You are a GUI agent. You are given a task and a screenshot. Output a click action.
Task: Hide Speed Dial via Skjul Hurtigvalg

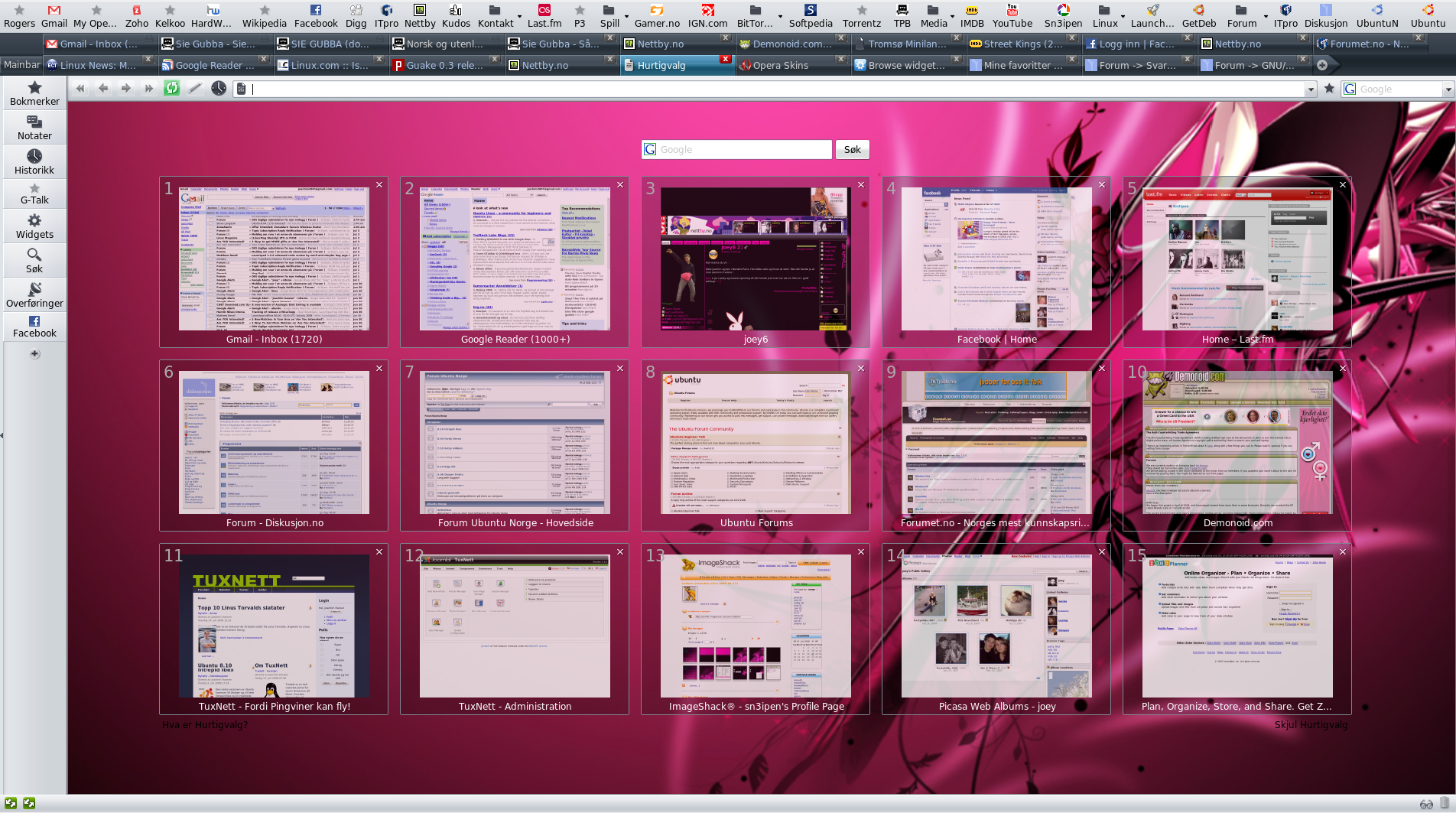pos(1311,724)
